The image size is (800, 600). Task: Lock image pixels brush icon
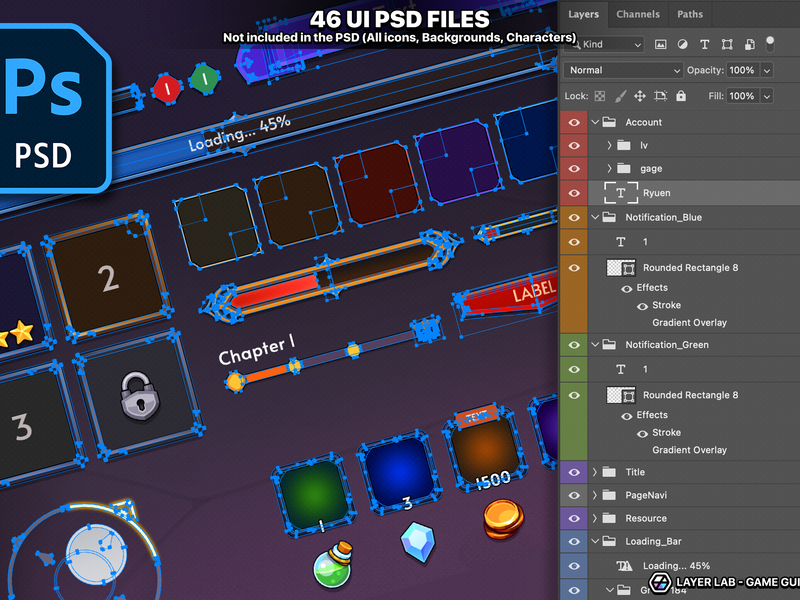[x=620, y=96]
